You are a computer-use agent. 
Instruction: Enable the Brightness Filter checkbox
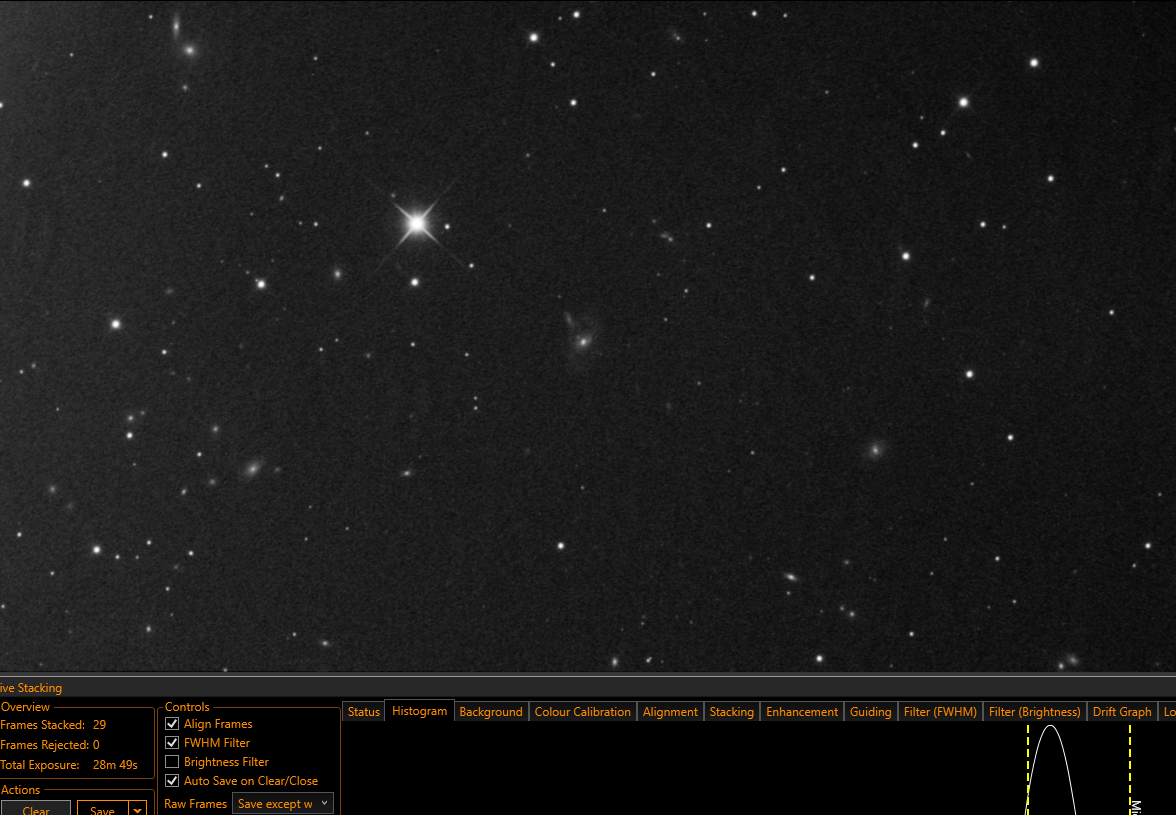[x=172, y=762]
